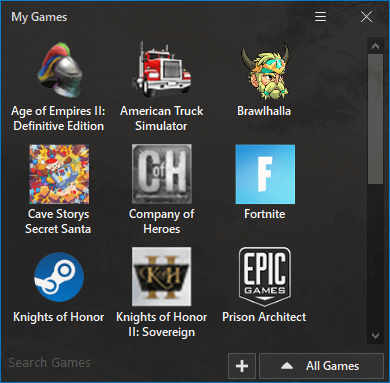Click the "Company of Heroes" label
Viewport: 390px width, 383px height.
pyautogui.click(x=162, y=221)
